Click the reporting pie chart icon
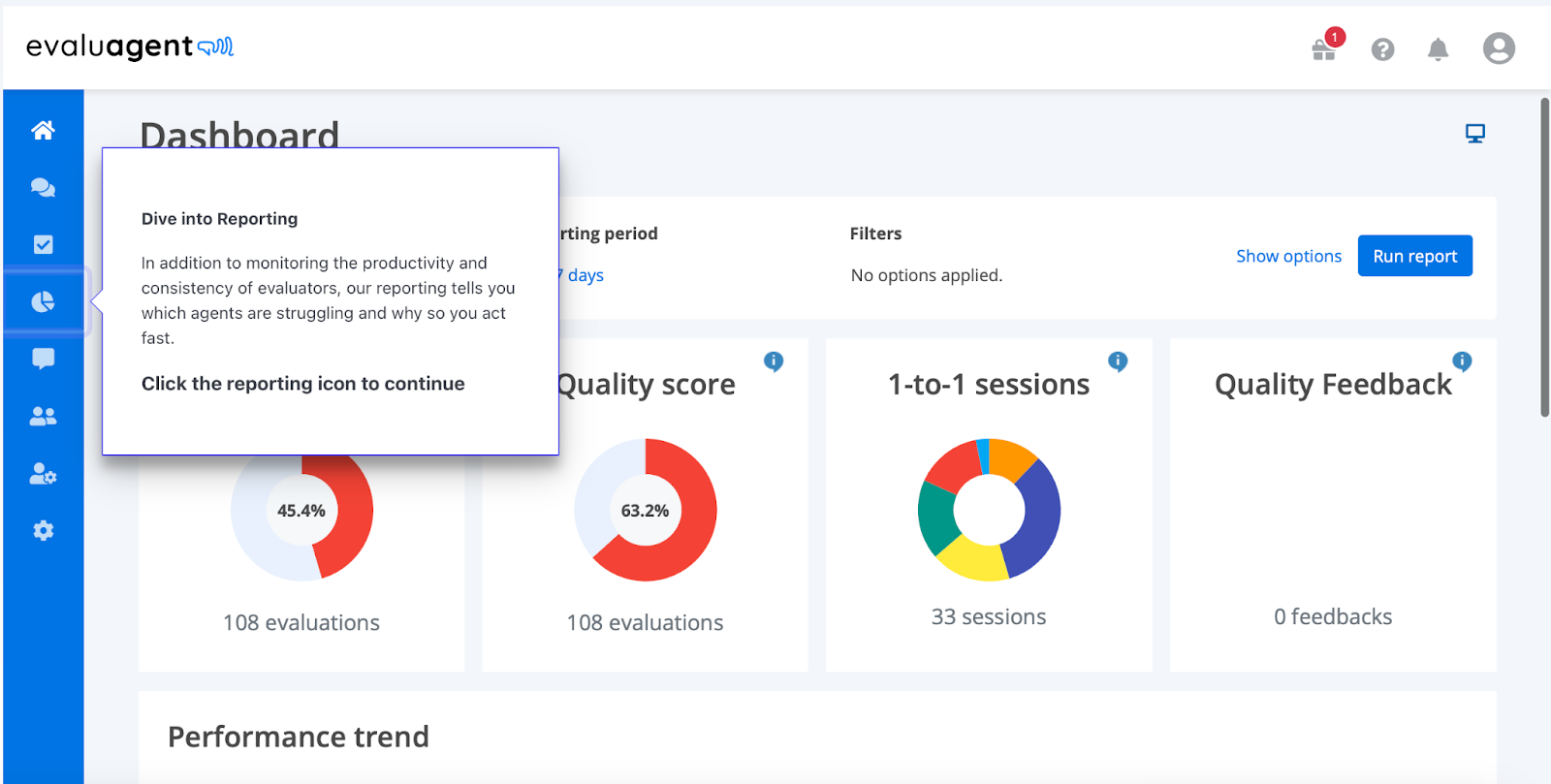 pyautogui.click(x=43, y=302)
